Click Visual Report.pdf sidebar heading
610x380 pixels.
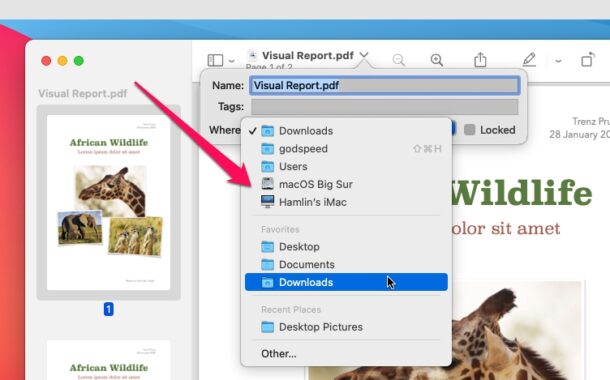click(83, 94)
